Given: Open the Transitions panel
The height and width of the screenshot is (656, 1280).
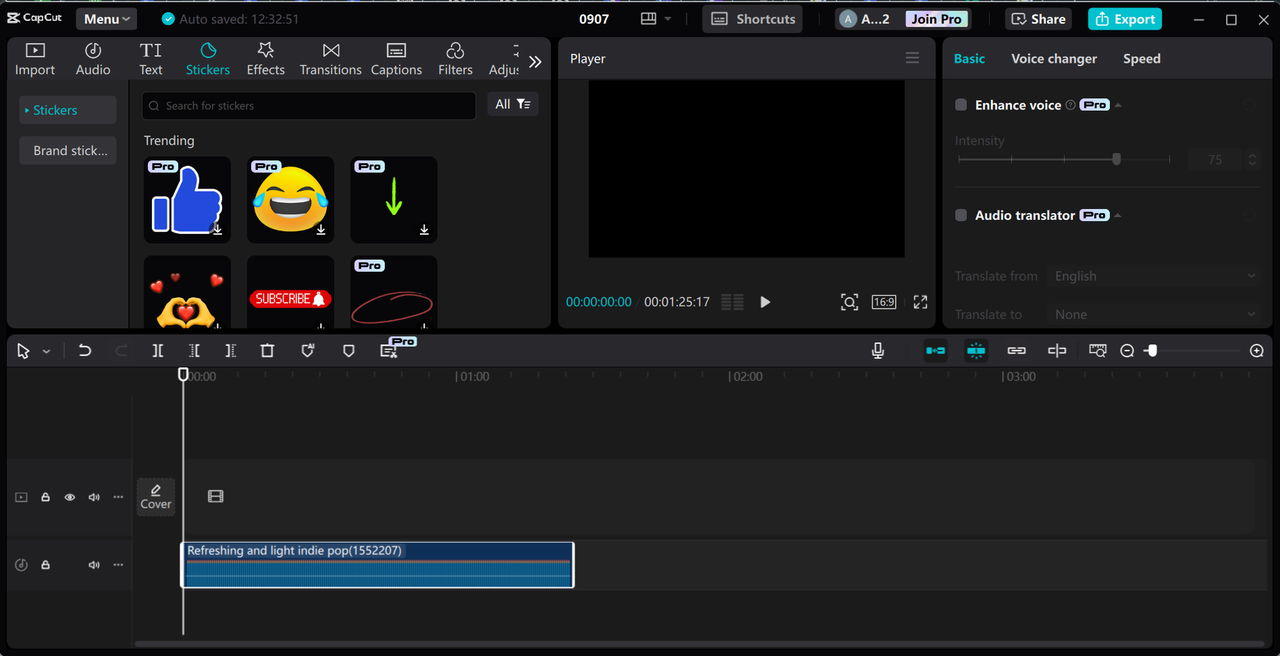Looking at the screenshot, I should pyautogui.click(x=331, y=59).
